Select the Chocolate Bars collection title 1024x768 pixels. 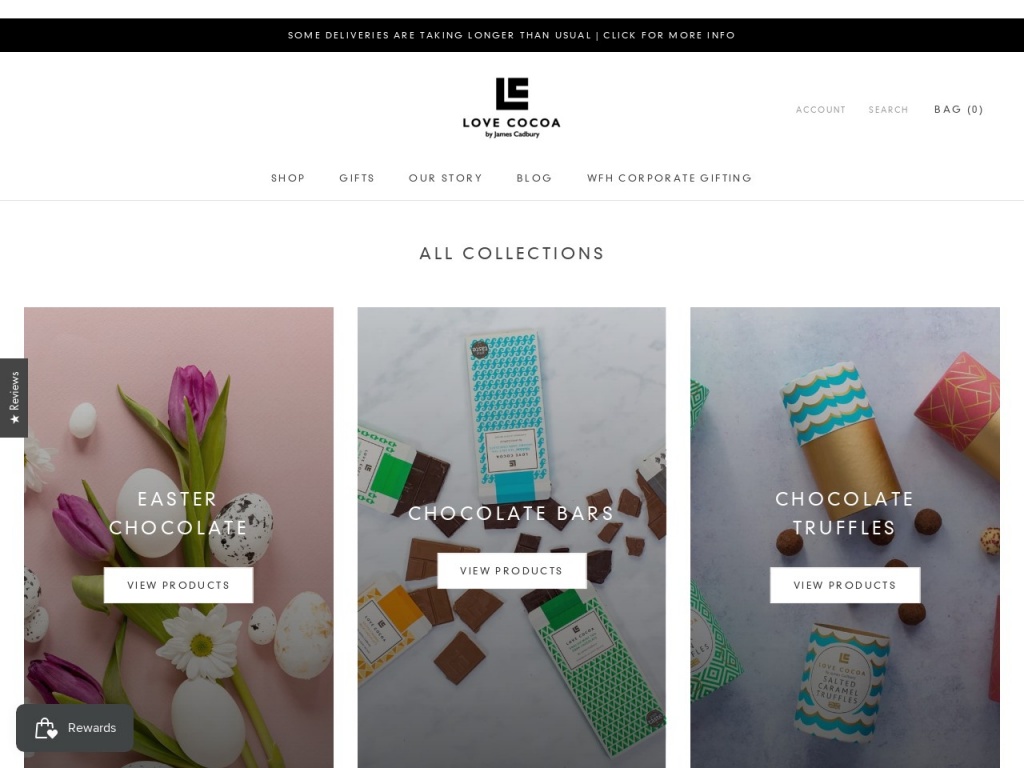[511, 513]
